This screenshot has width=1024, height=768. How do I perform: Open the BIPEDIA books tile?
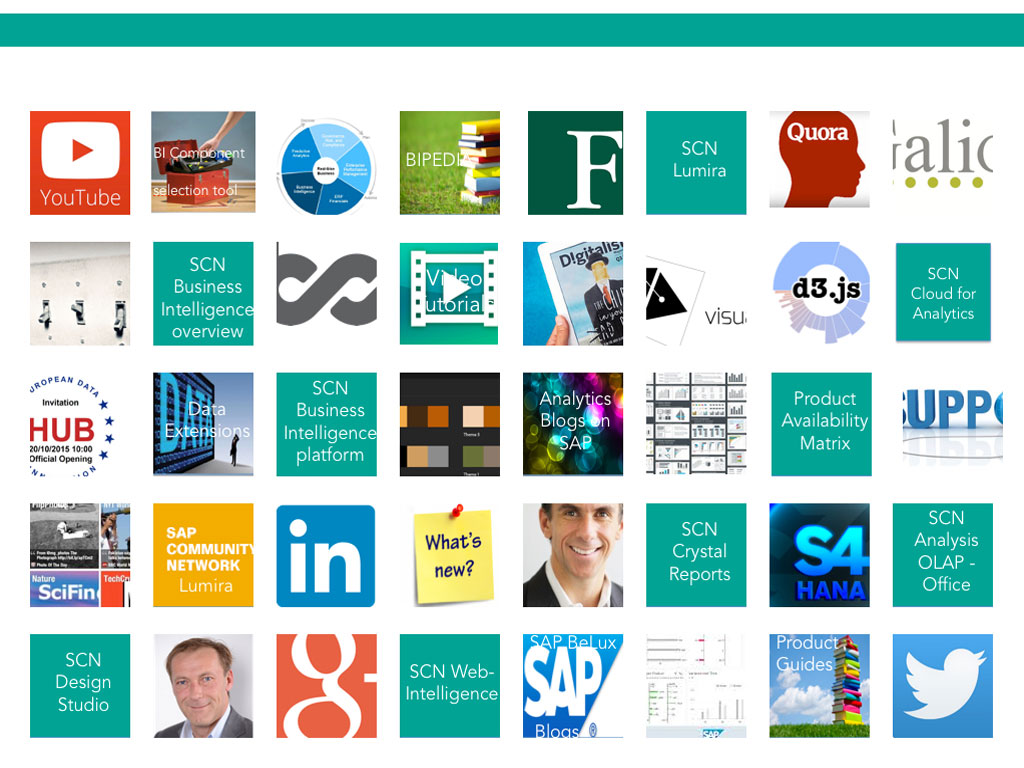tap(450, 163)
